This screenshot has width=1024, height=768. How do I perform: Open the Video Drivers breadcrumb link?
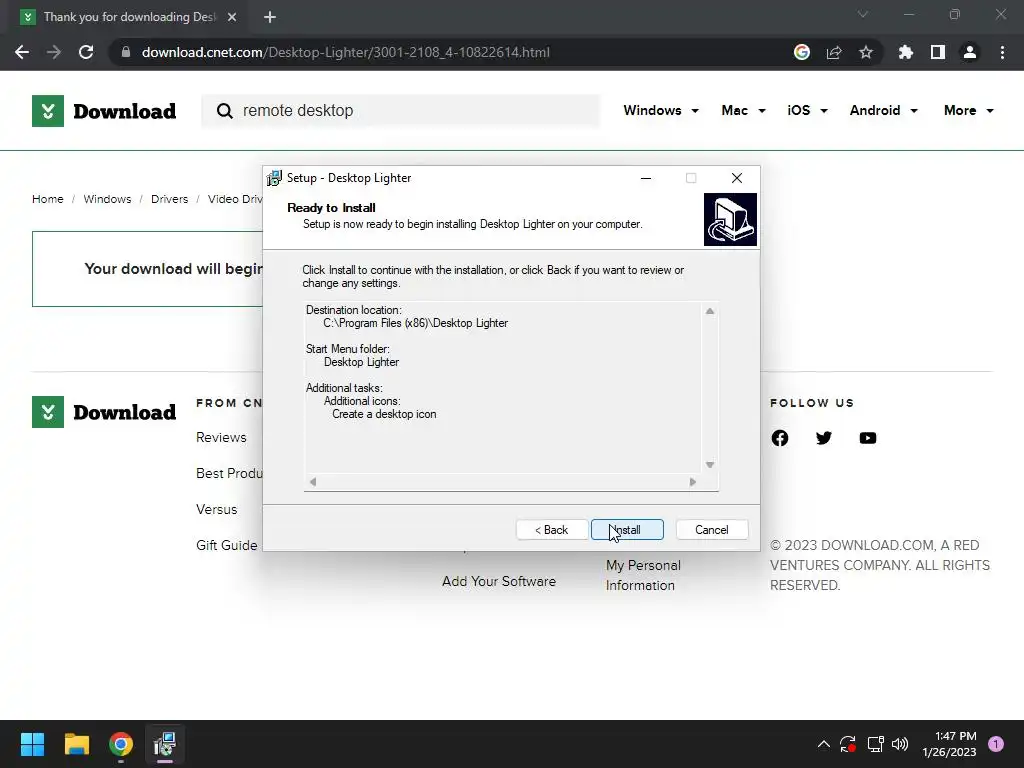click(235, 199)
